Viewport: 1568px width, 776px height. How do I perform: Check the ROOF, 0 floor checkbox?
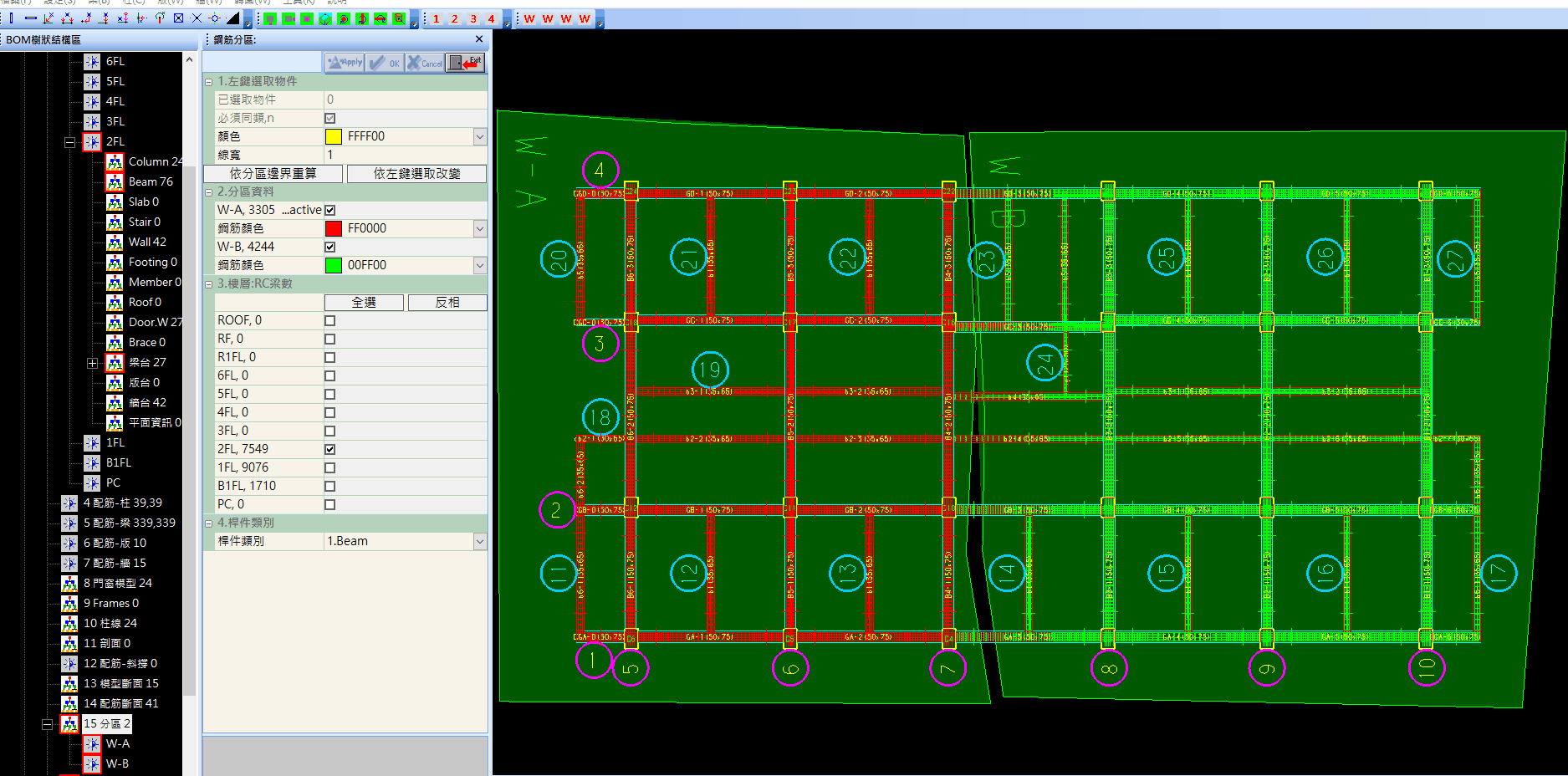click(330, 320)
